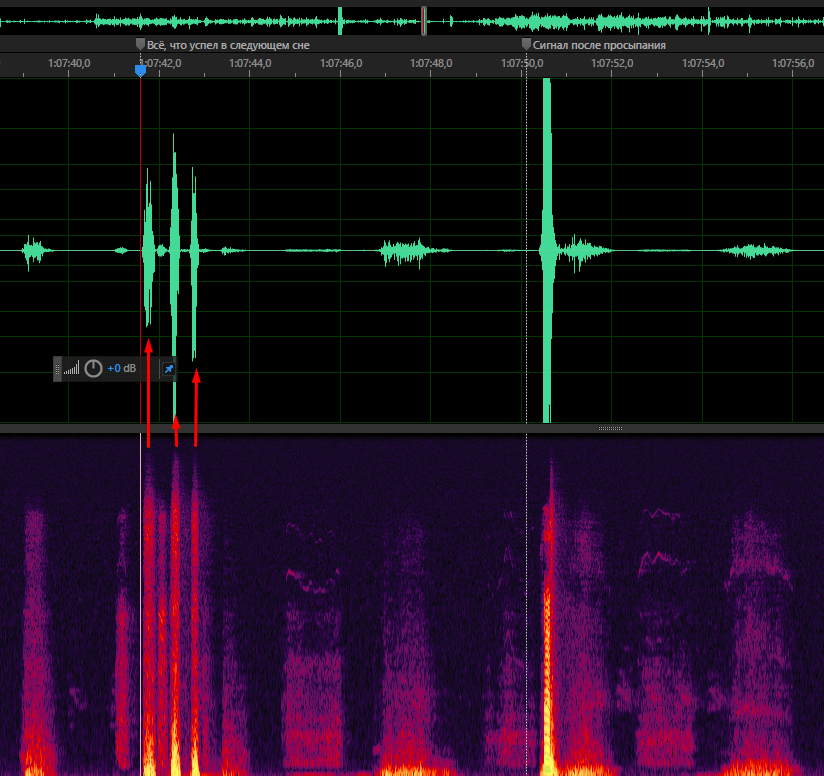
Task: Click the HUD grip handle
Action: pyautogui.click(x=57, y=369)
